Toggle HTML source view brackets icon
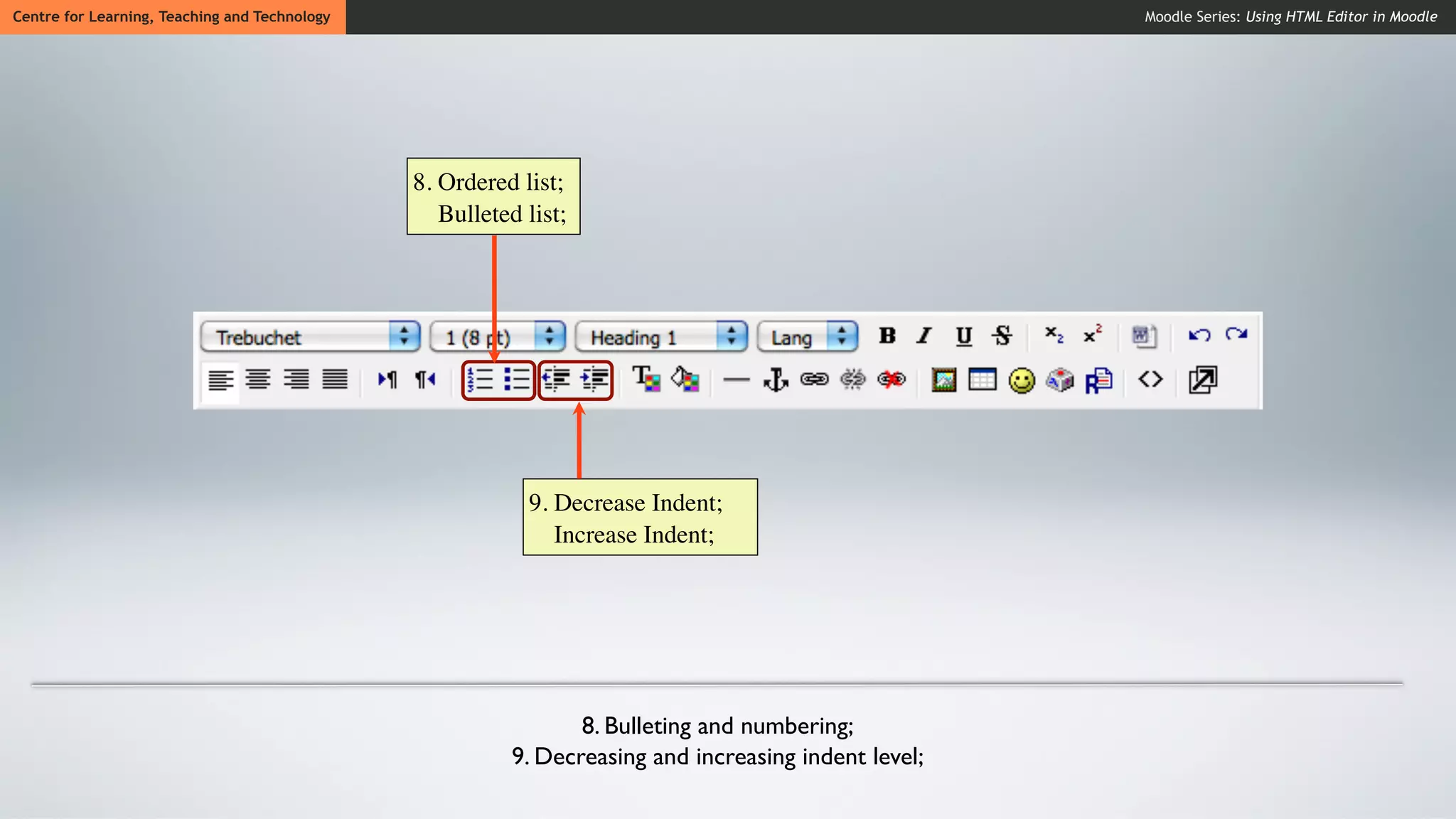 (x=1150, y=380)
